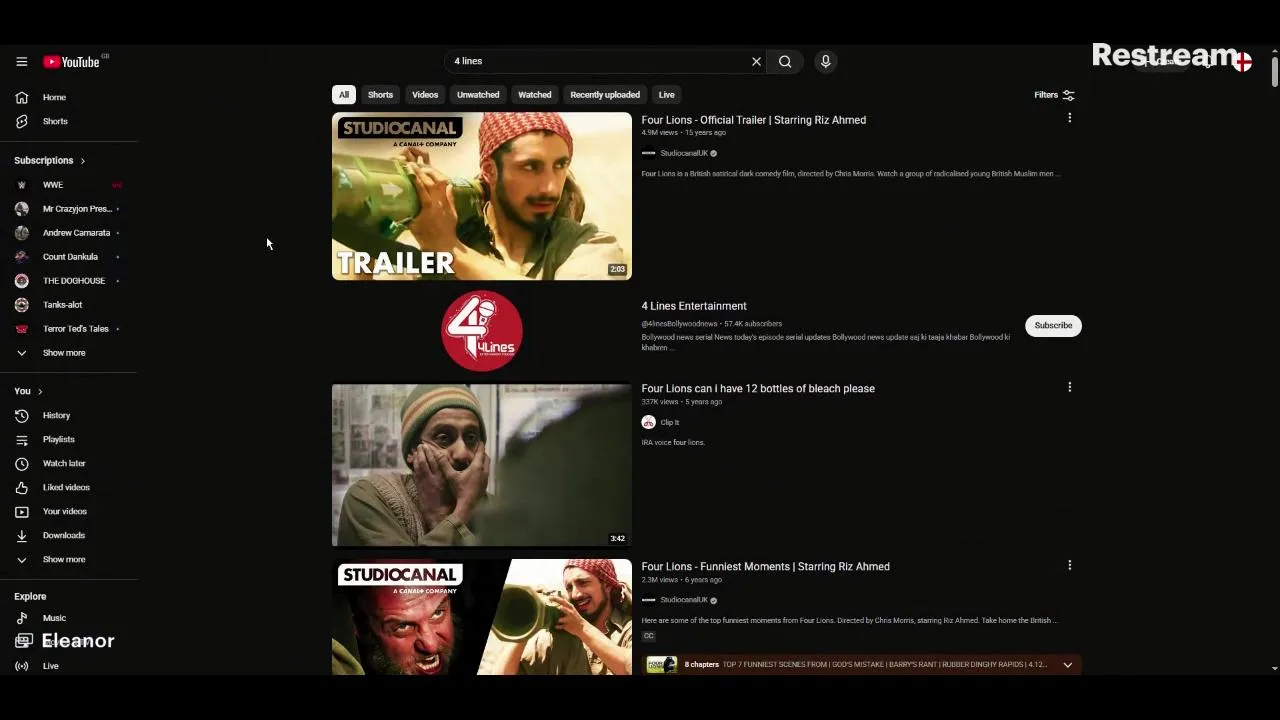Open 'can i have 12 bottles of bleach' title
Screen dimensions: 1280x720
(758, 388)
